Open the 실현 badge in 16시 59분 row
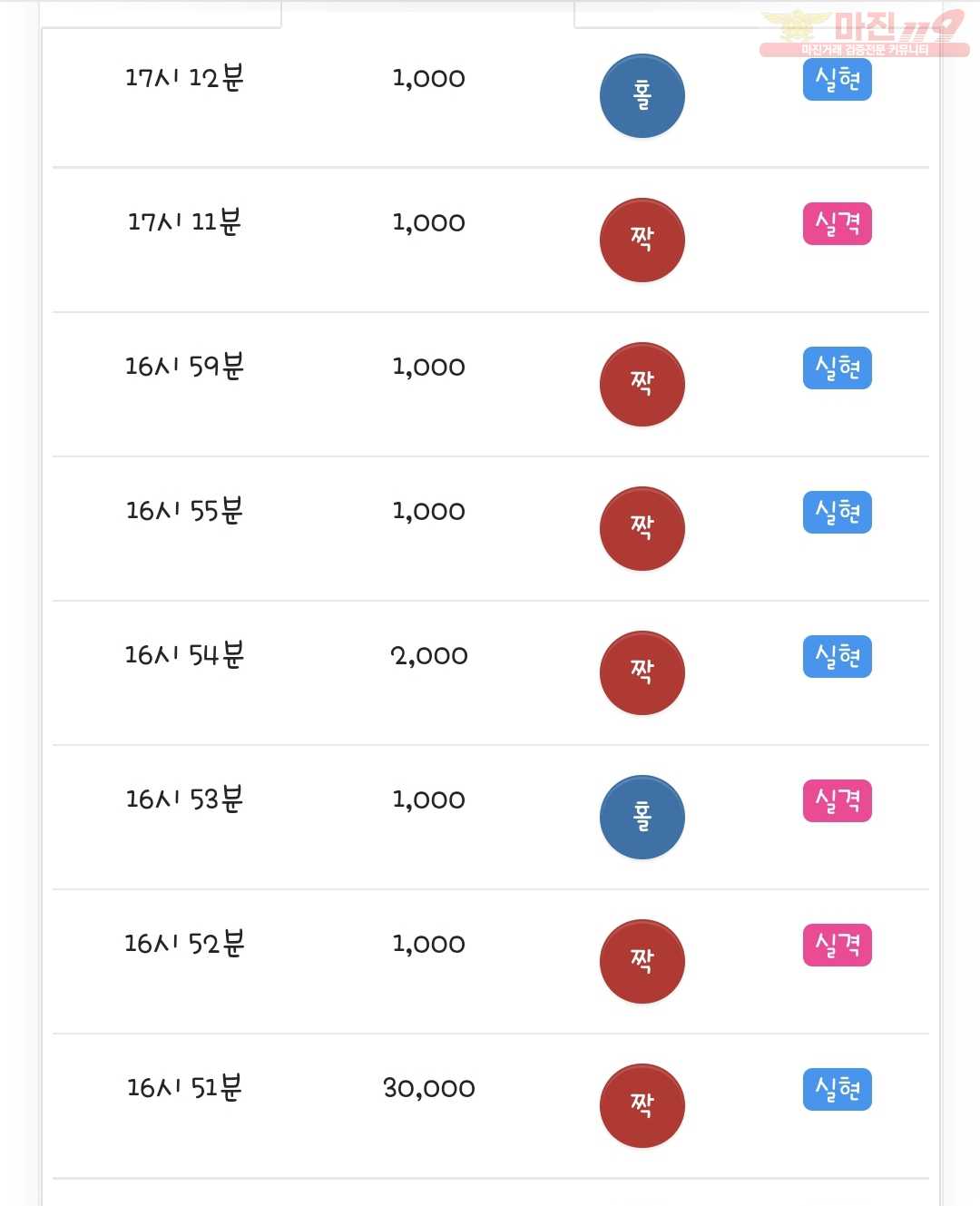The height and width of the screenshot is (1206, 980). click(x=837, y=368)
